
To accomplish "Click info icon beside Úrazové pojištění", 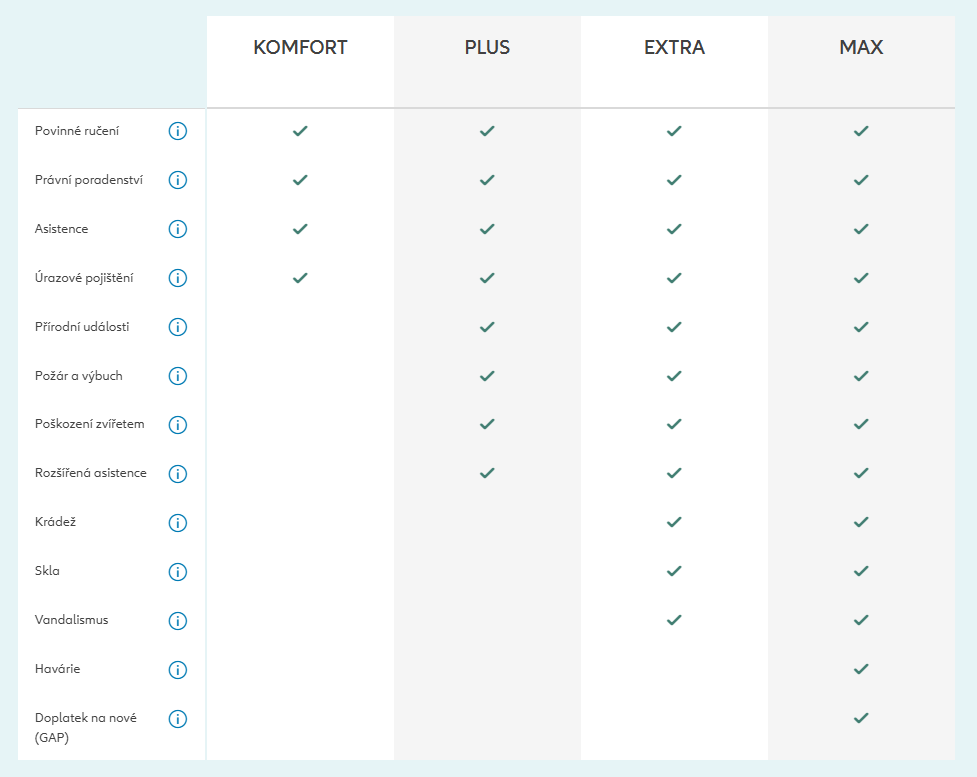I will 178,278.
